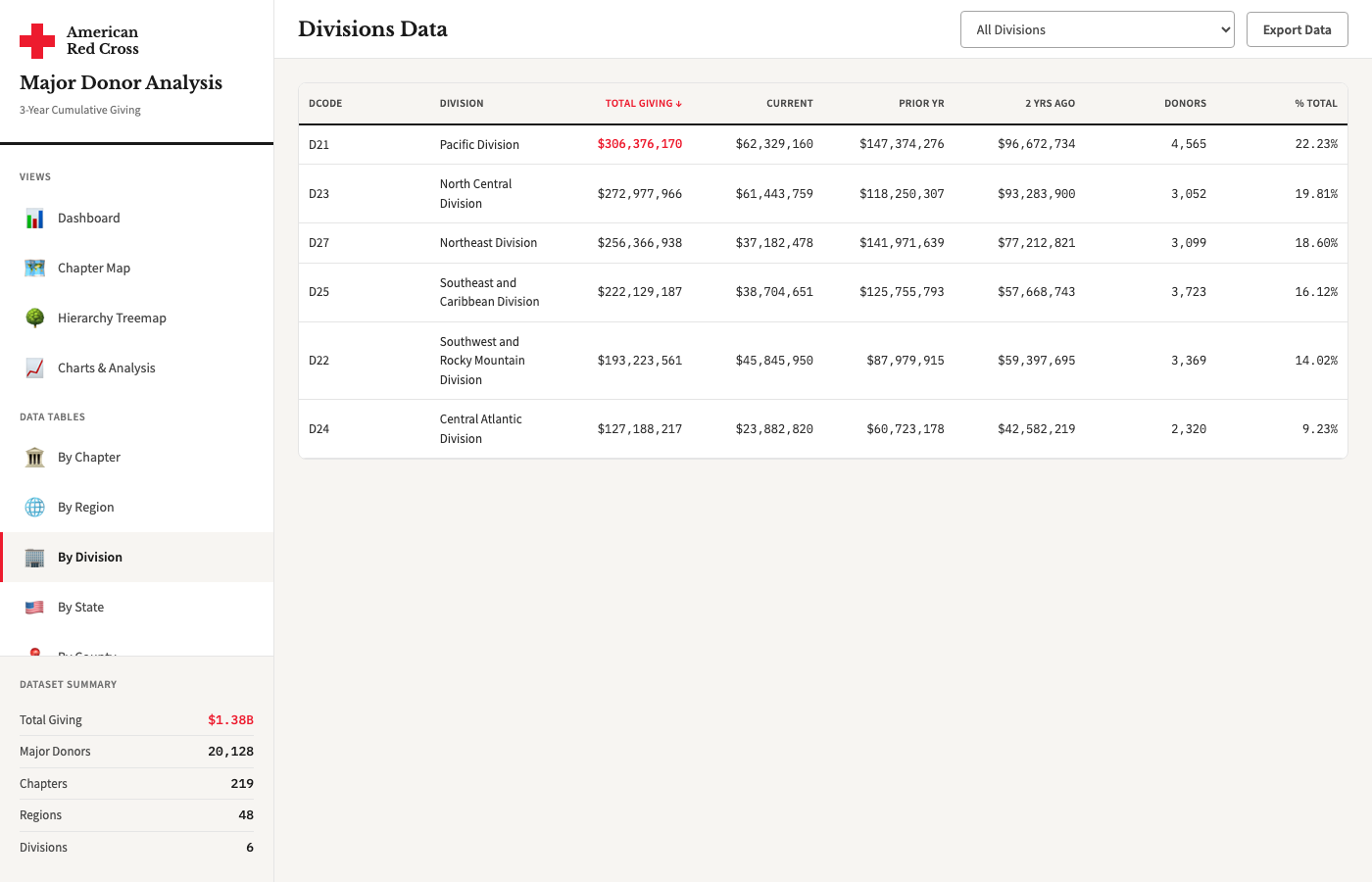Click the By Division office building icon
Image resolution: width=1372 pixels, height=882 pixels.
[x=34, y=558]
